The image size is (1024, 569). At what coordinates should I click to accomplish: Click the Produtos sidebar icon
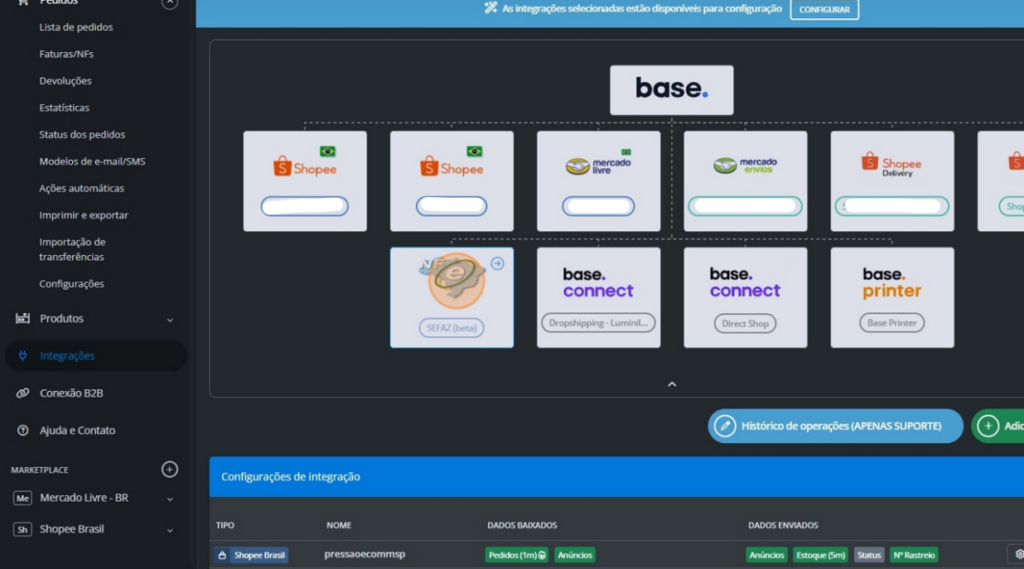pyautogui.click(x=23, y=318)
